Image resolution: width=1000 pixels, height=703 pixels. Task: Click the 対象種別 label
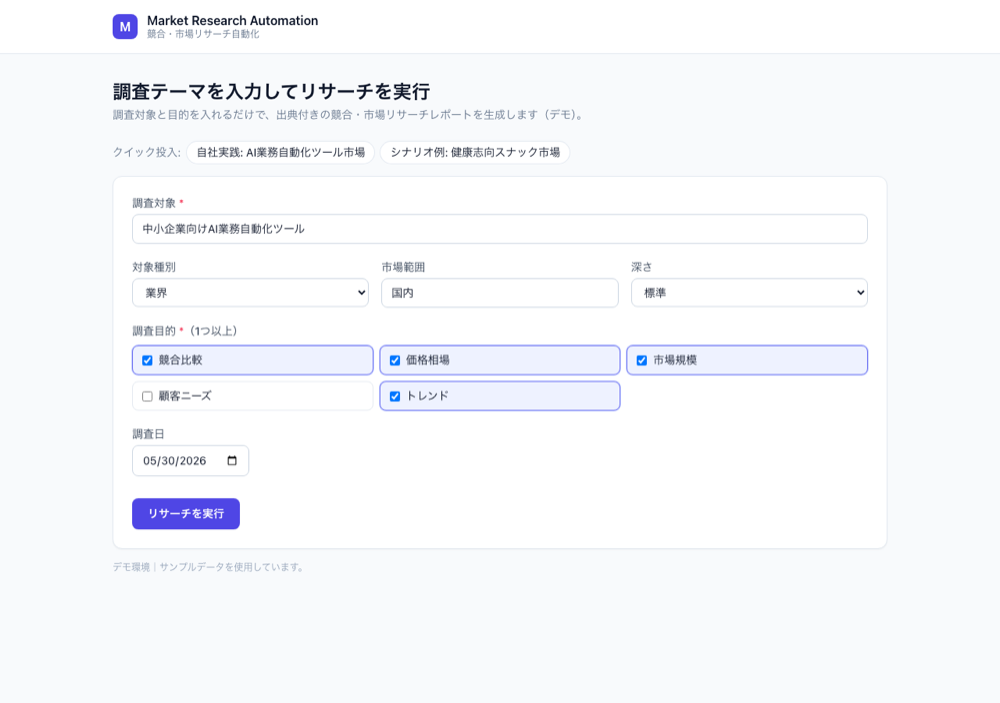pos(154,267)
